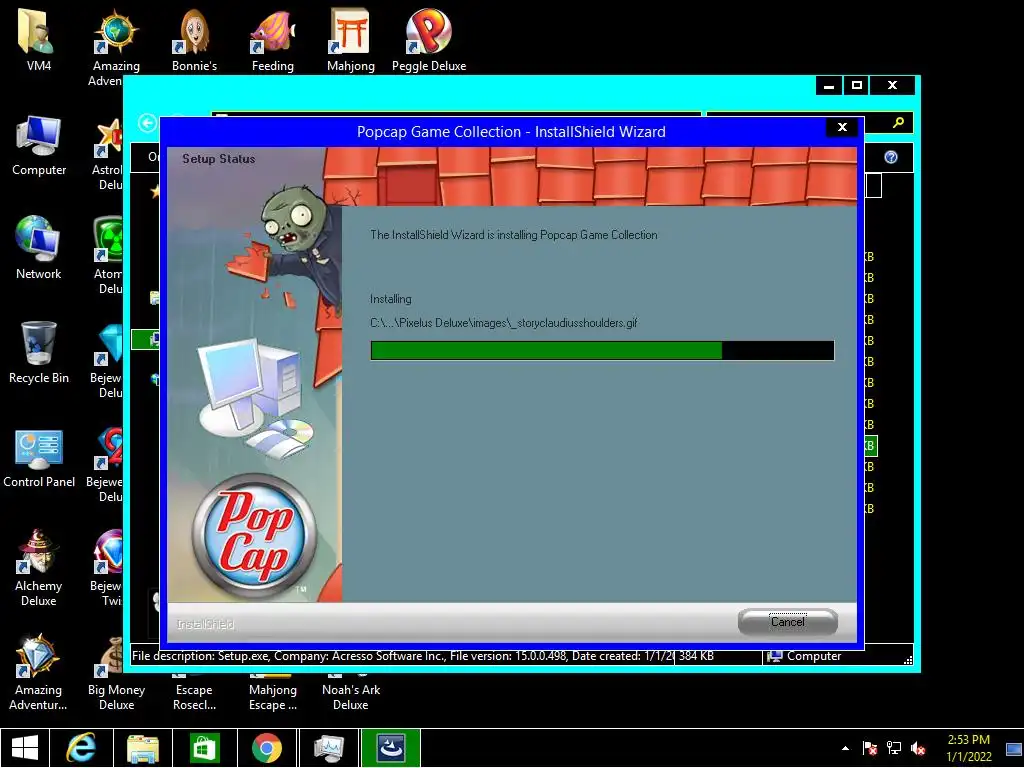Screen dimensions: 1024x768
Task: Open the system monitor taskbar icon
Action: pyautogui.click(x=328, y=748)
